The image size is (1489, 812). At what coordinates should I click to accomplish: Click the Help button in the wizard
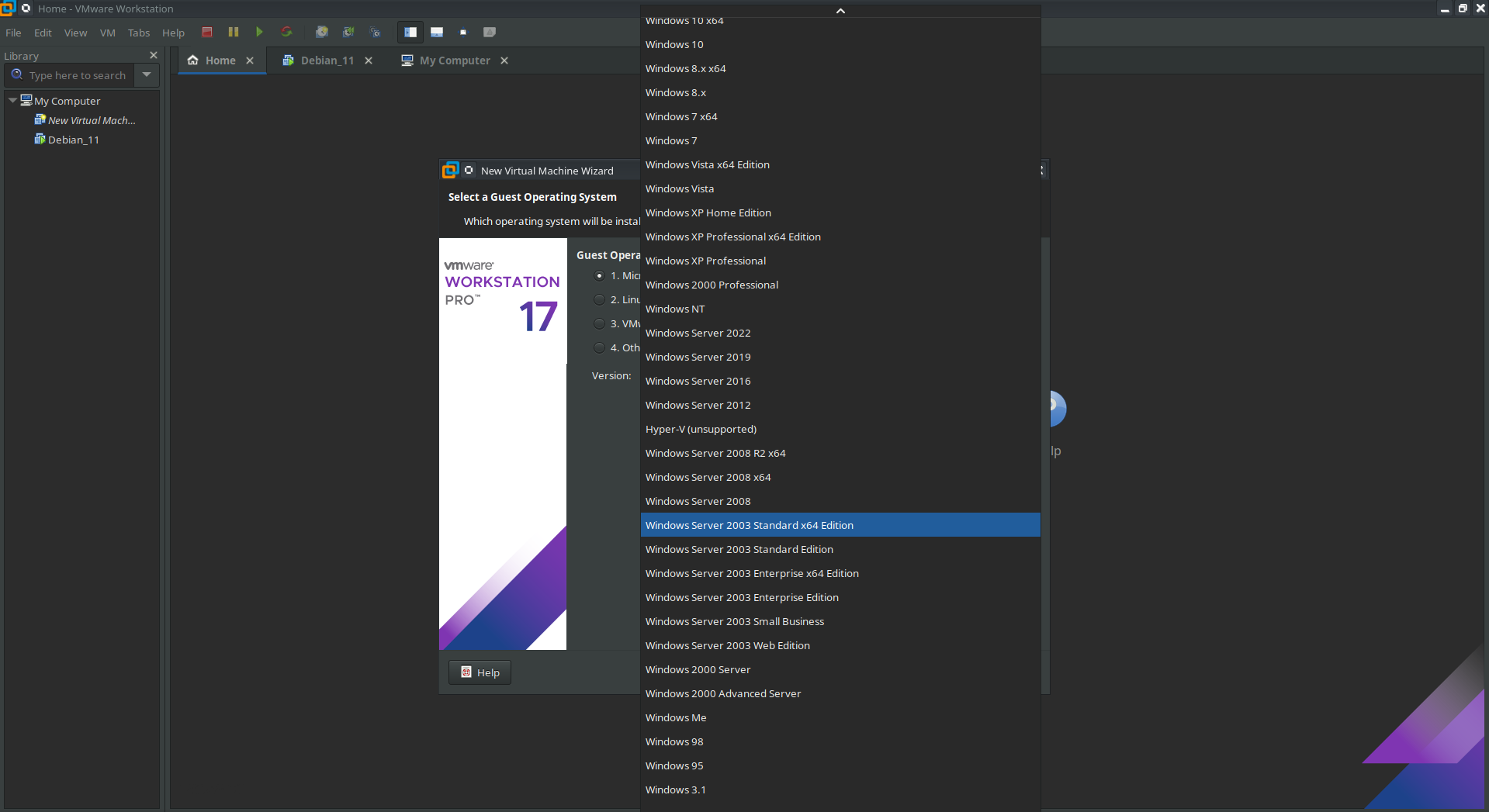coord(480,672)
